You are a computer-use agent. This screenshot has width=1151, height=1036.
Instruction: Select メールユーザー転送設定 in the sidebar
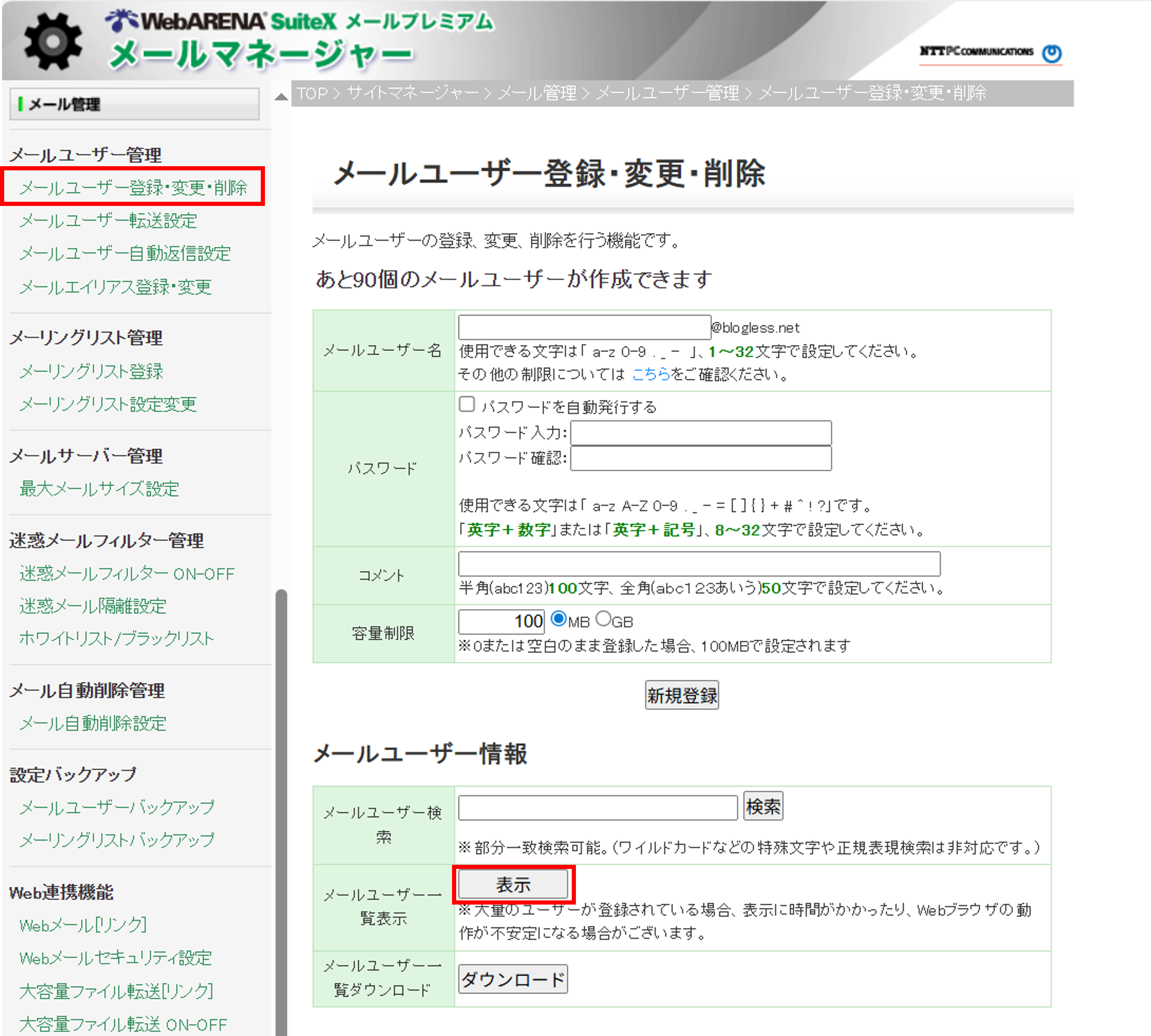pos(108,221)
